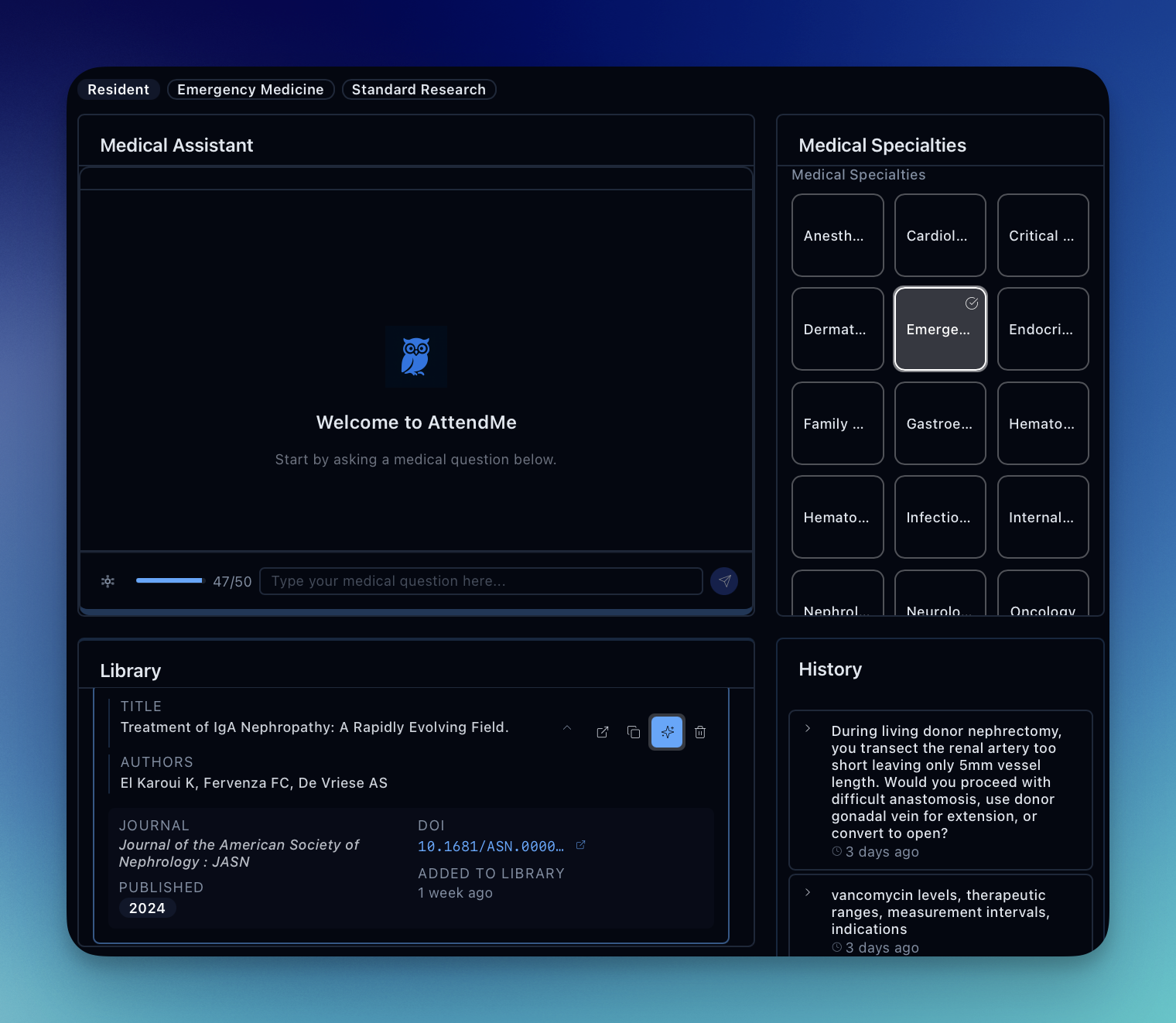The width and height of the screenshot is (1176, 1023).
Task: Select the Internal Medicine specialty card
Action: click(x=1043, y=517)
